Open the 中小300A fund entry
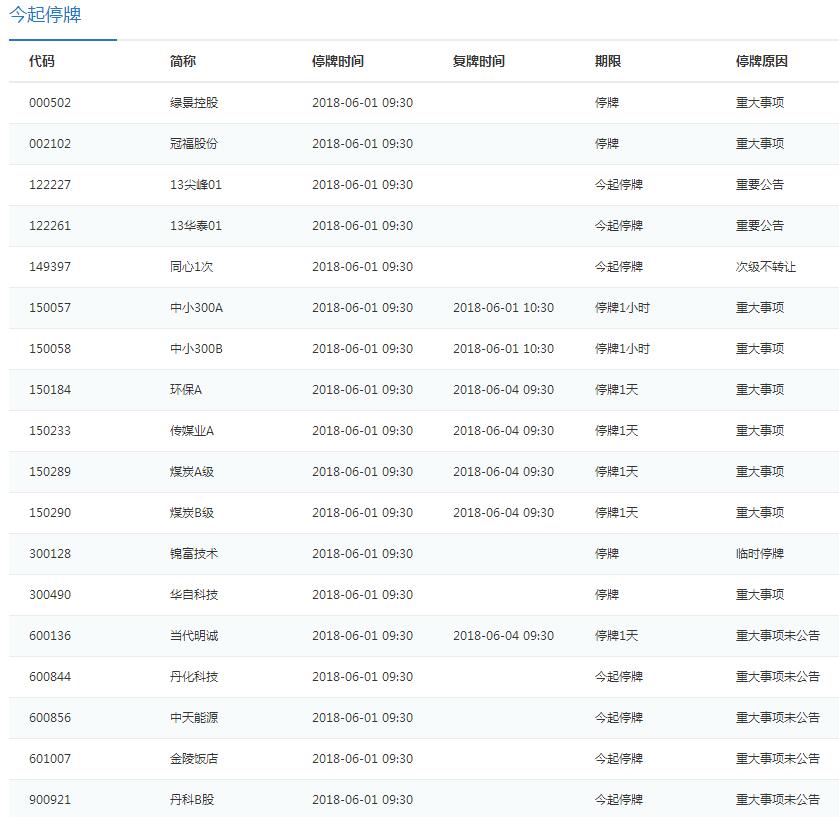This screenshot has width=839, height=817. pyautogui.click(x=197, y=308)
